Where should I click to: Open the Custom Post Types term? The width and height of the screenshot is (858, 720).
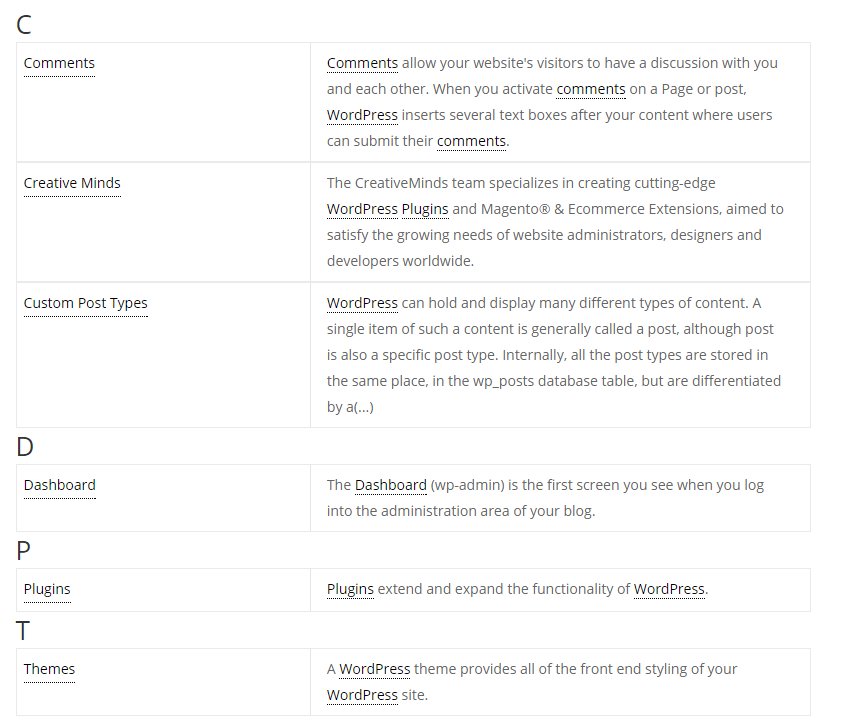coord(85,304)
